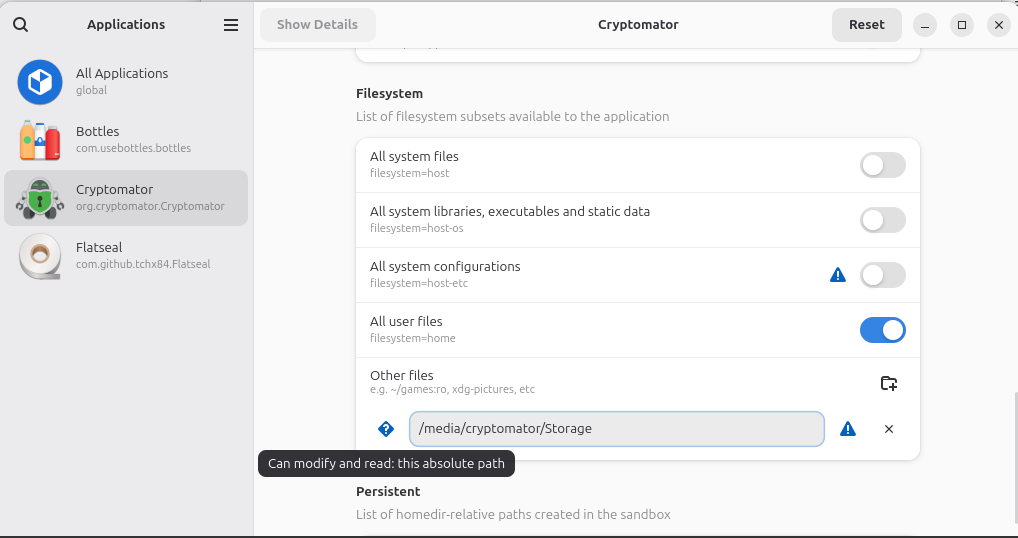The image size is (1018, 538).
Task: Disable the All user files toggle
Action: pos(882,330)
